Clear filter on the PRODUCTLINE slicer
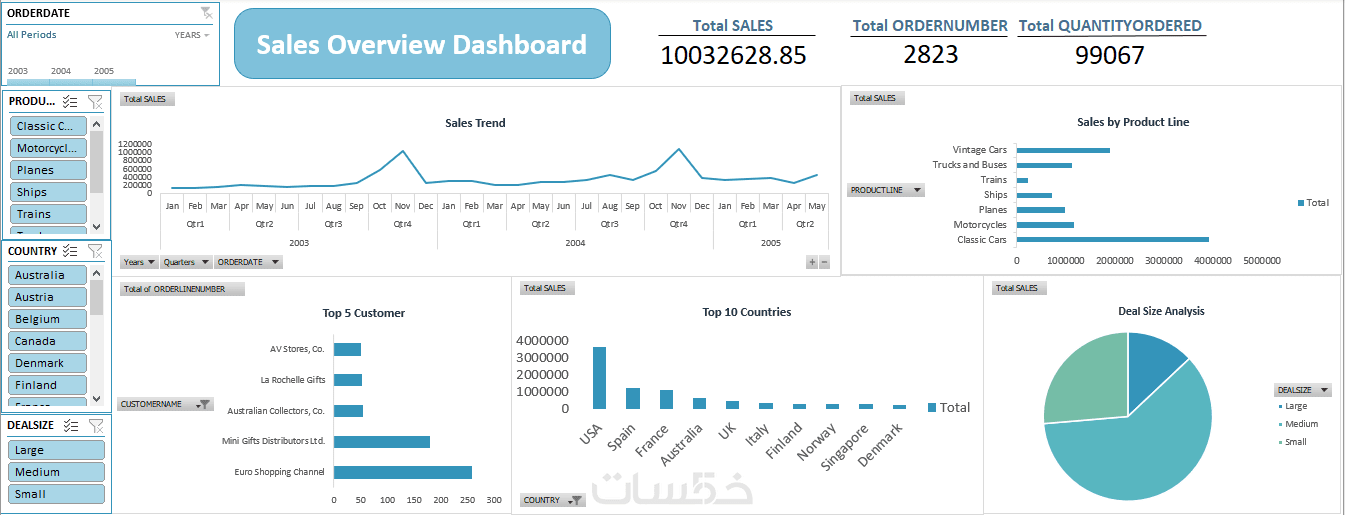The height and width of the screenshot is (515, 1345). 95,101
